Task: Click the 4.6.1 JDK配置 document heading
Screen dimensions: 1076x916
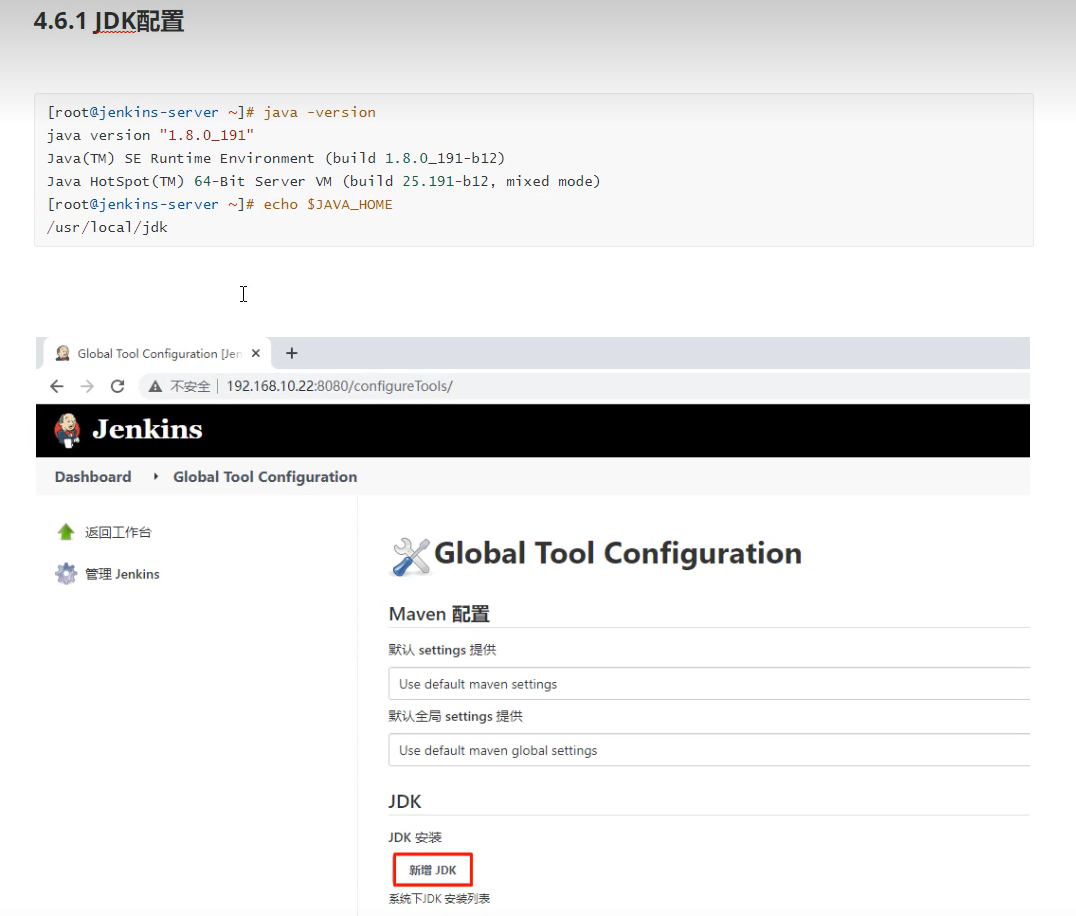Action: coord(108,21)
